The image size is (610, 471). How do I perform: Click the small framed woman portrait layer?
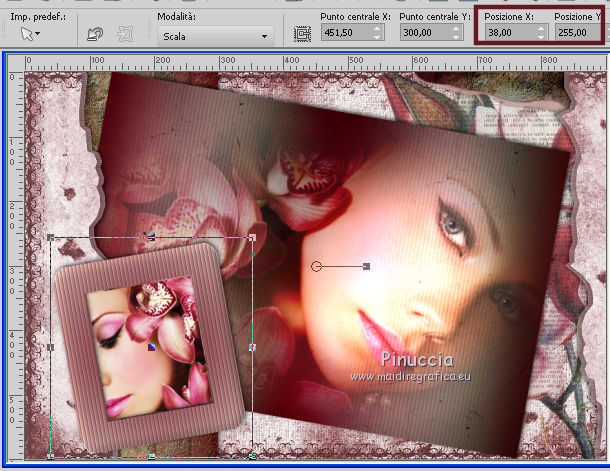(x=149, y=347)
